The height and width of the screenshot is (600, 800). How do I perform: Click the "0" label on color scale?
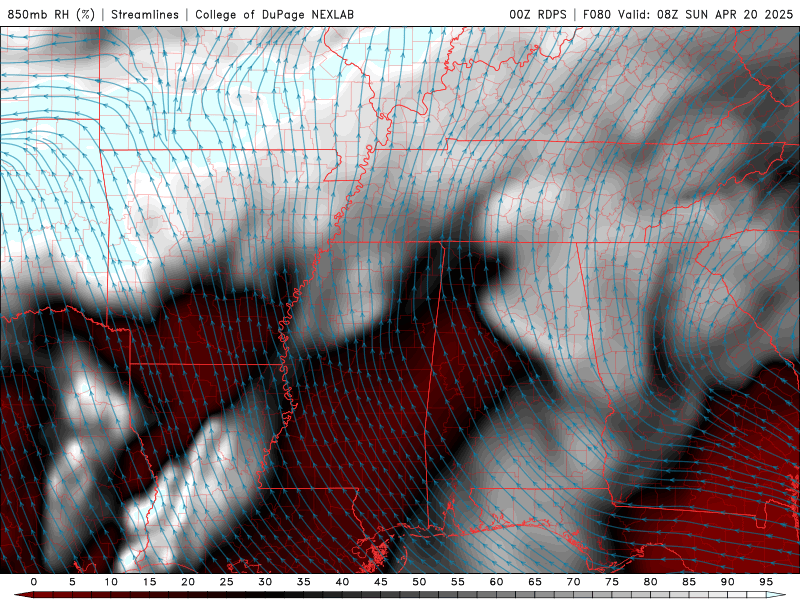tap(34, 582)
